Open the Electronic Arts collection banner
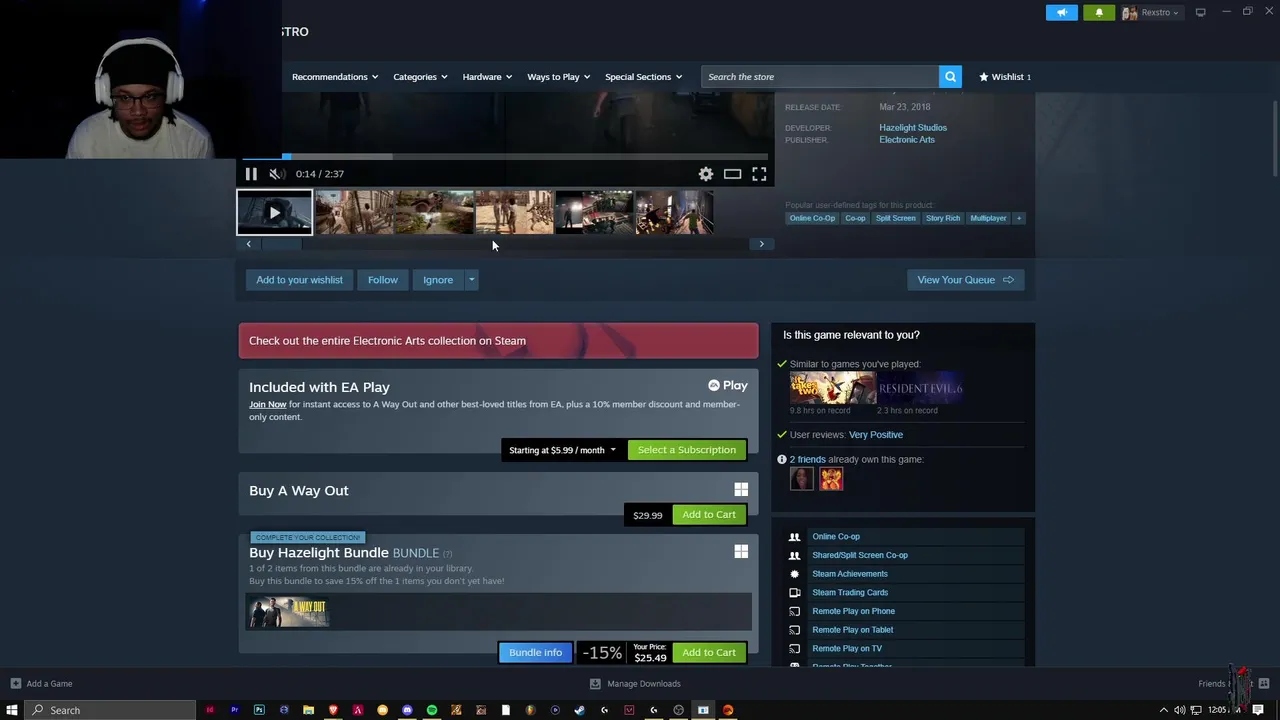Screen dimensions: 1280x720 coord(498,341)
